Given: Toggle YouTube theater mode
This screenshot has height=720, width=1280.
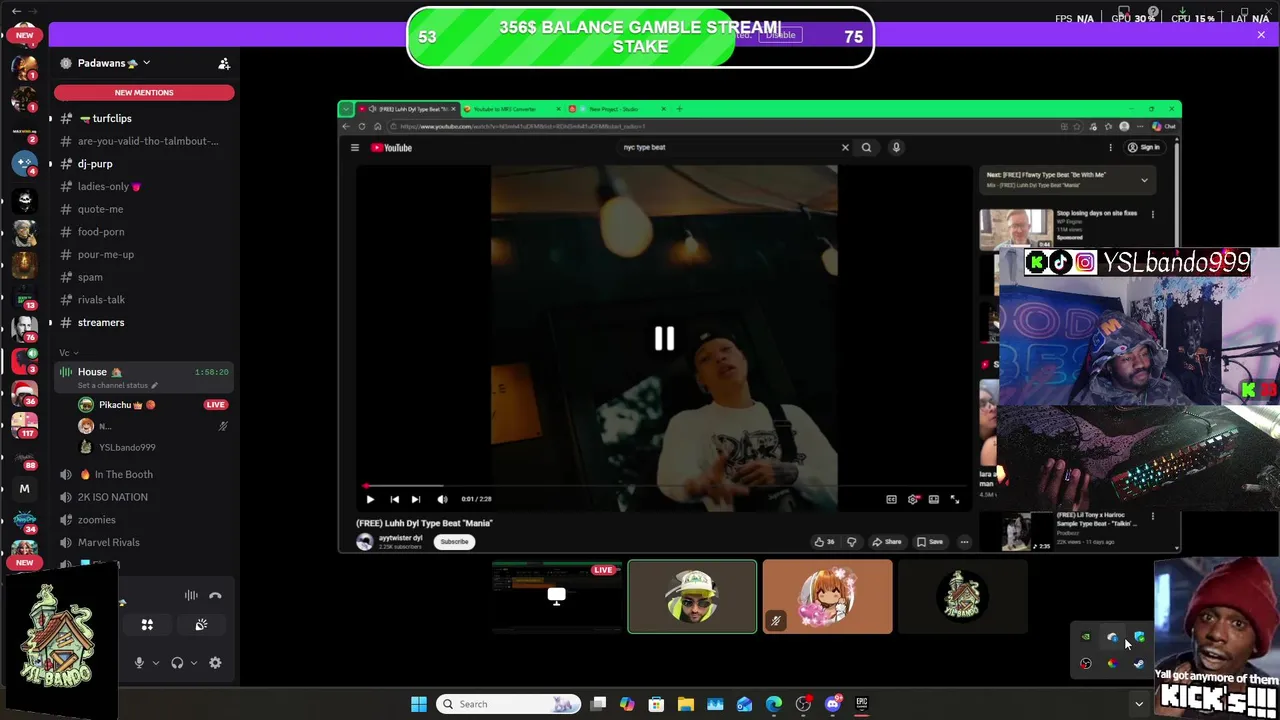Looking at the screenshot, I should [x=934, y=499].
